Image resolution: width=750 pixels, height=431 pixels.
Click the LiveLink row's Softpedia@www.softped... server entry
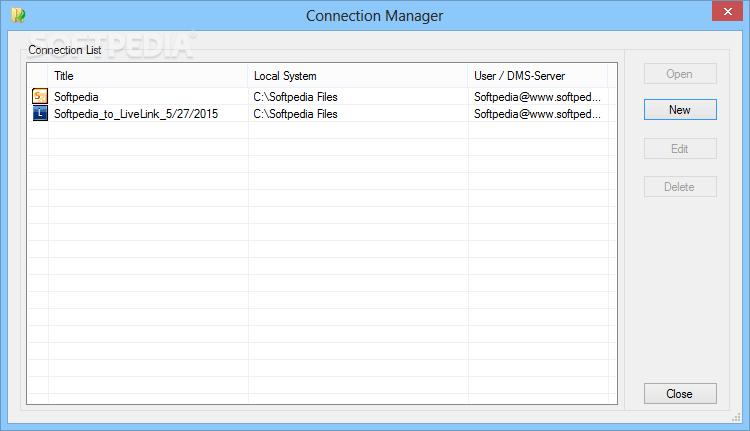537,114
